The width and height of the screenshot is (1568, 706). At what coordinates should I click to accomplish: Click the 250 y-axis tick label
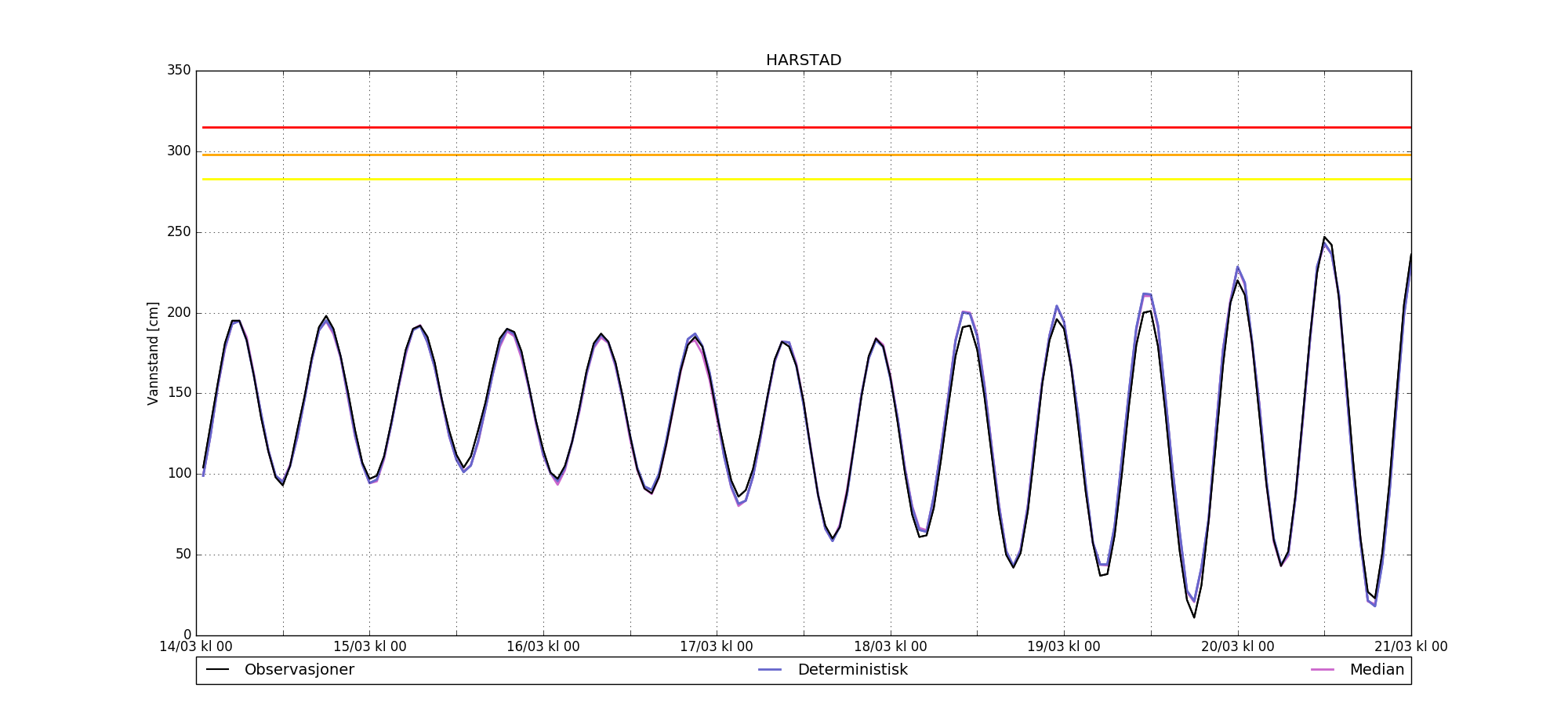tap(179, 232)
